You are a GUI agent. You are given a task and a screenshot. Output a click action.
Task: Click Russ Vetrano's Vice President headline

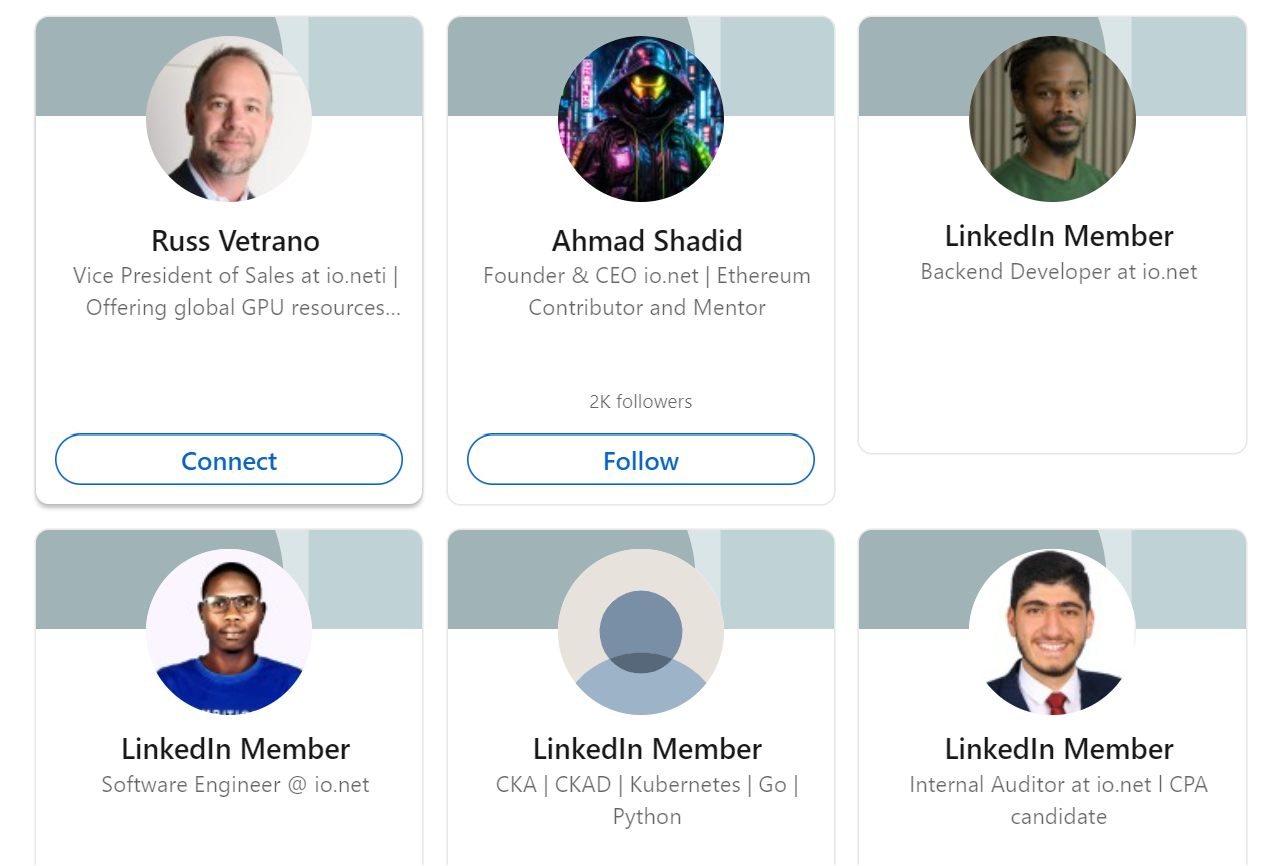point(234,291)
